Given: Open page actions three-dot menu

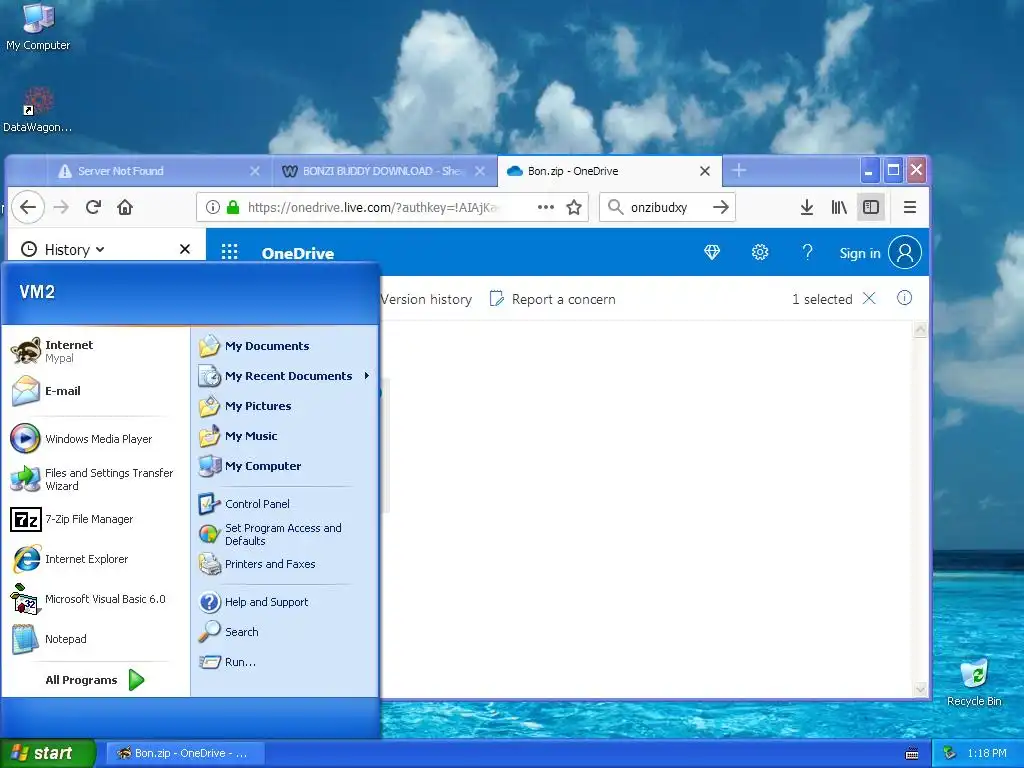Looking at the screenshot, I should (x=545, y=207).
